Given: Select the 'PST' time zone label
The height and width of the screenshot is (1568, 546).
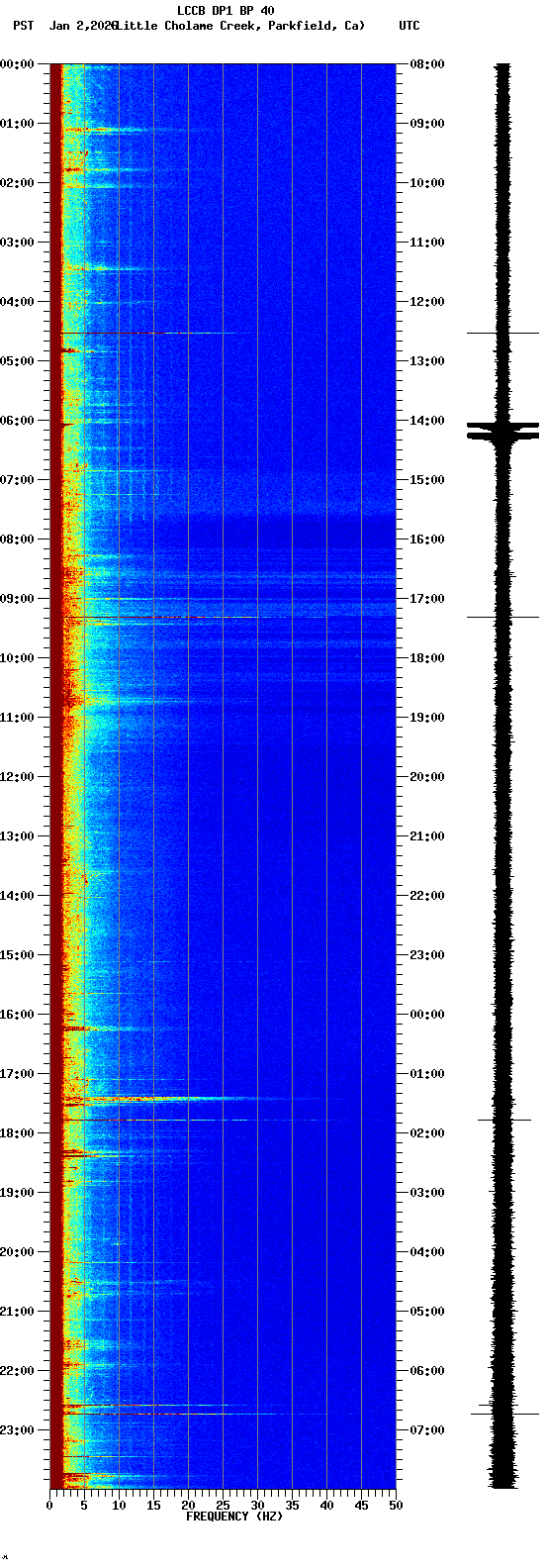Looking at the screenshot, I should 23,26.
